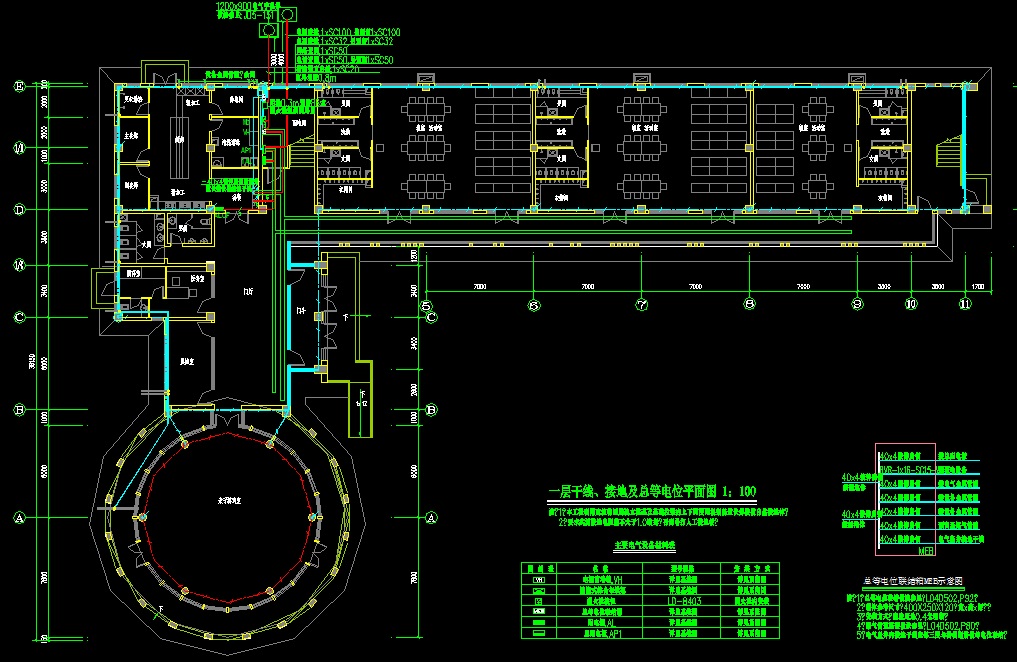Select the axis bubble labeled D
1017x662 pixels.
pos(18,210)
